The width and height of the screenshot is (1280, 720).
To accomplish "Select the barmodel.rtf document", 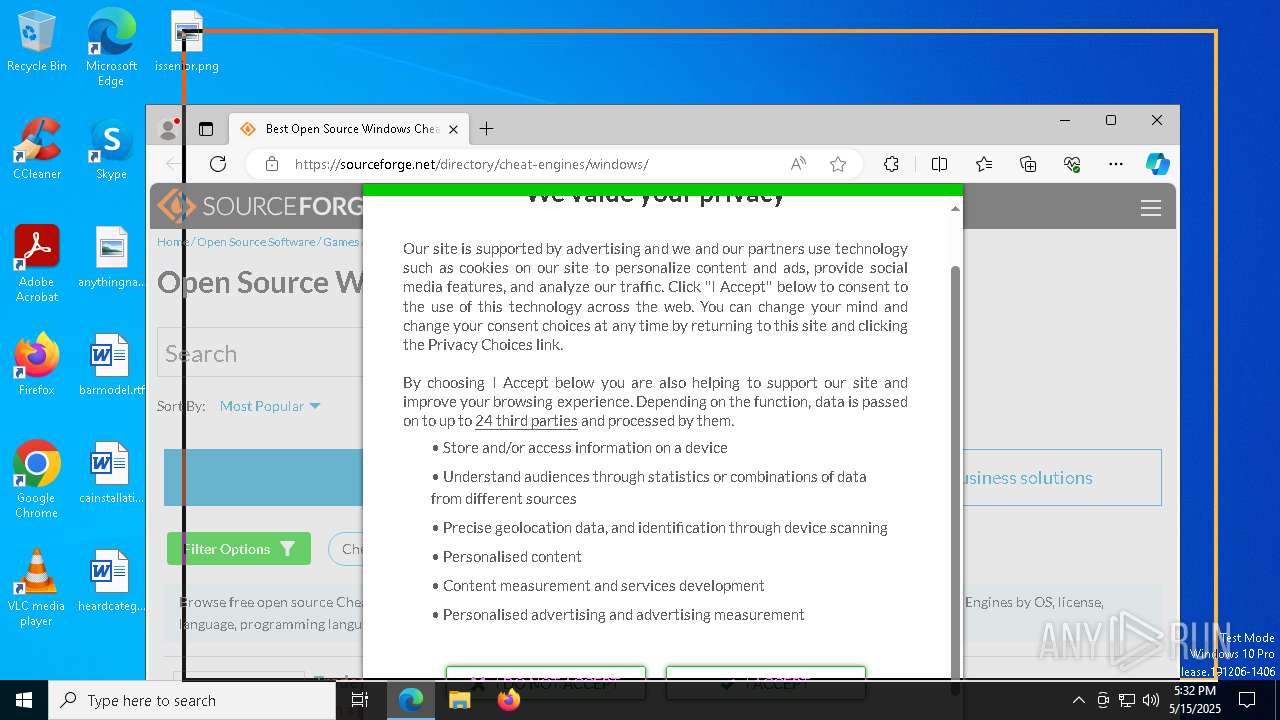I will (x=111, y=365).
